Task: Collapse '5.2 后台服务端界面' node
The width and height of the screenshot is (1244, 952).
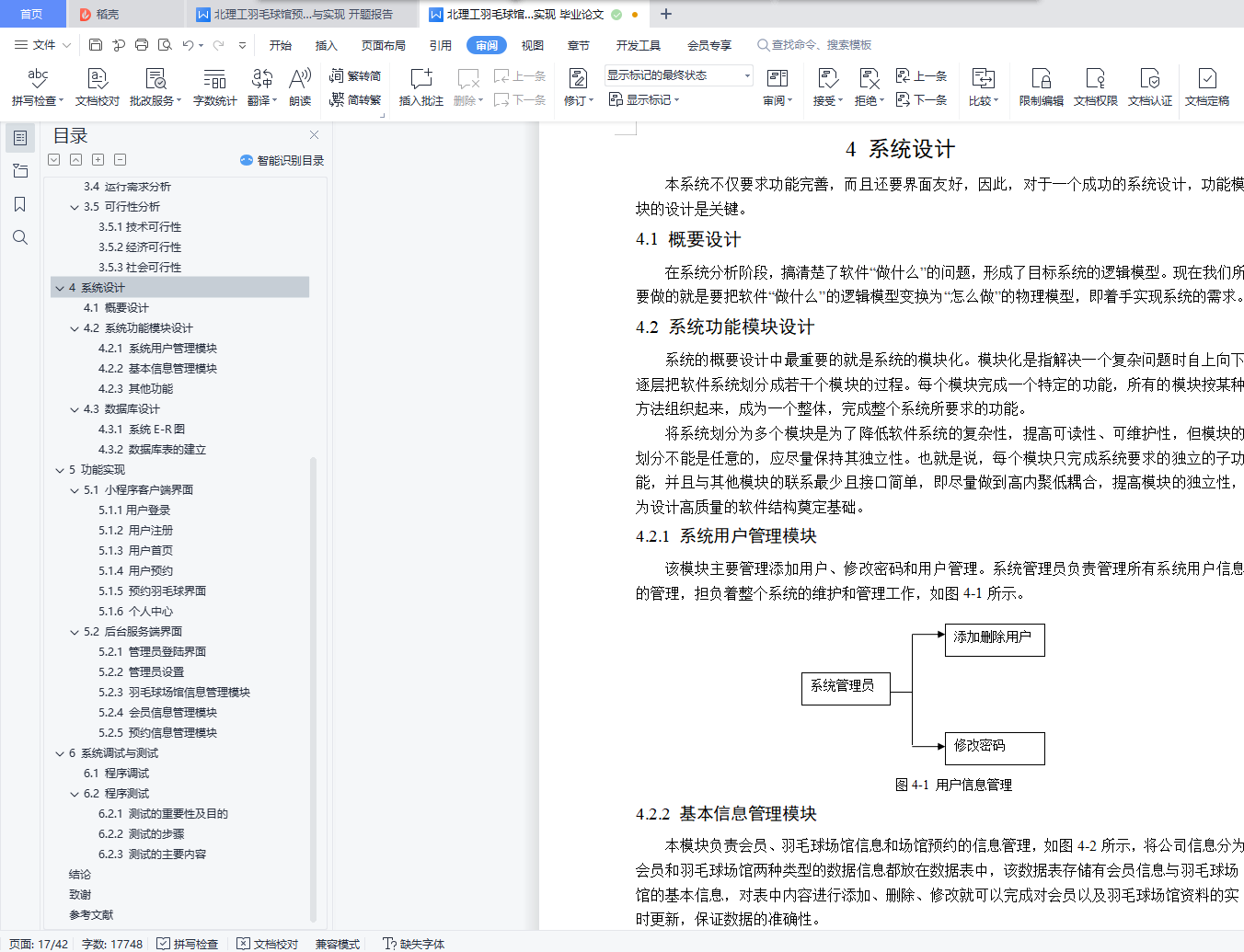Action: click(x=75, y=632)
